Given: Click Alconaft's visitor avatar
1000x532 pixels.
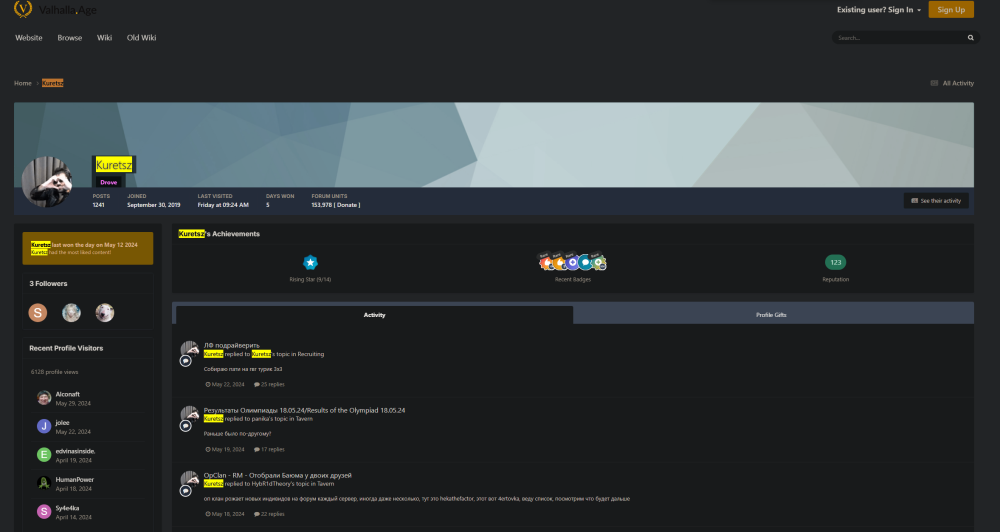Looking at the screenshot, I should point(44,398).
